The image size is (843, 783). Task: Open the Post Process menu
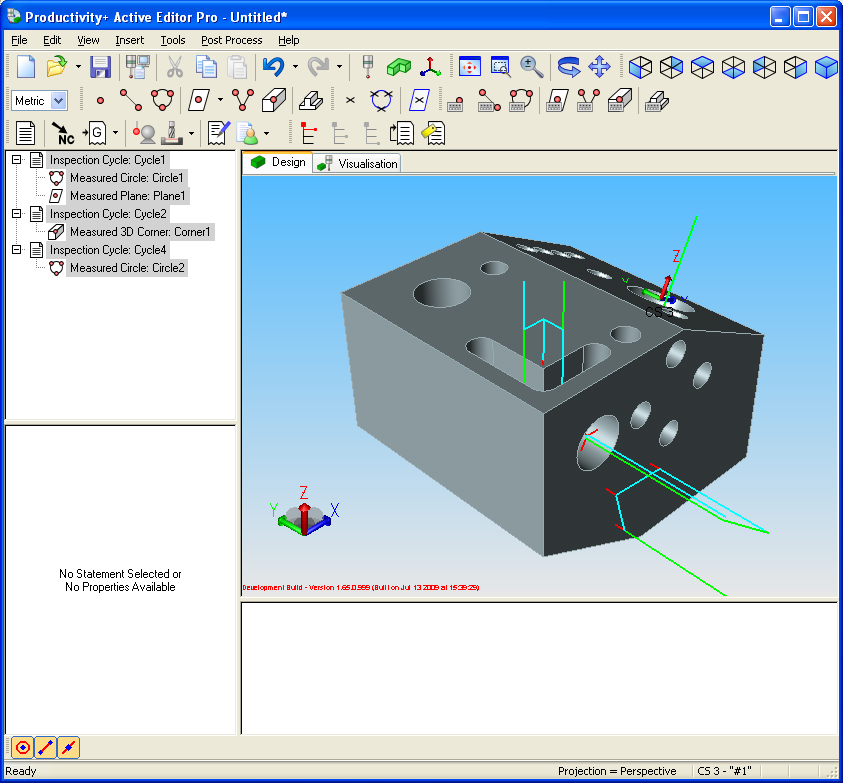pos(231,40)
